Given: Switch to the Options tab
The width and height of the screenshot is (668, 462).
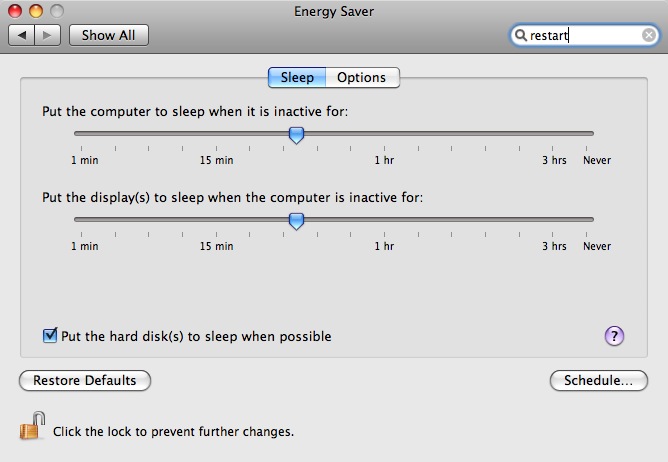Looking at the screenshot, I should pos(362,78).
